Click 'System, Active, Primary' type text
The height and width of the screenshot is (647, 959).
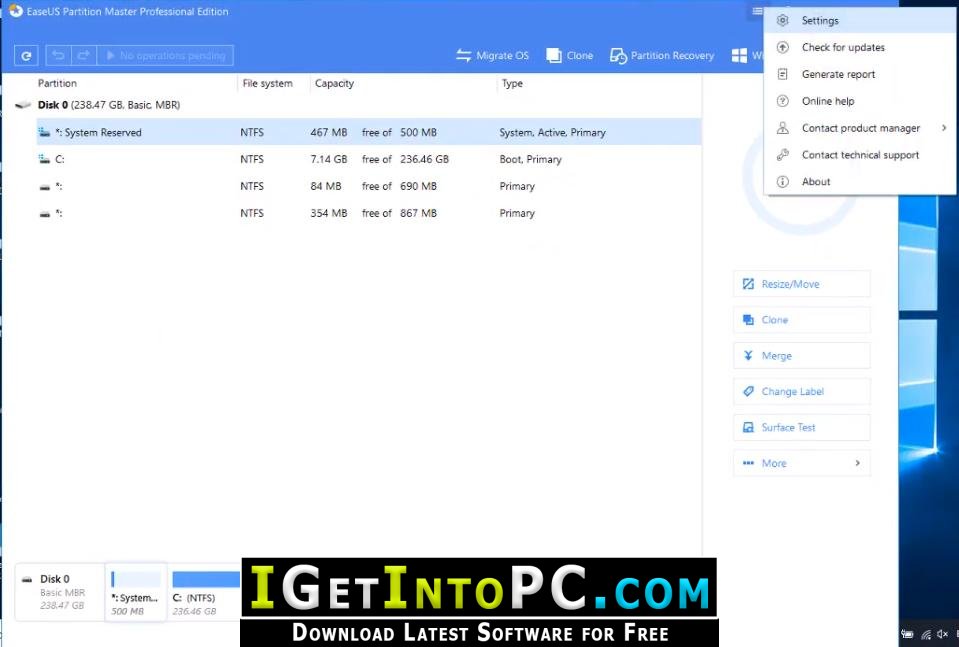[552, 133]
